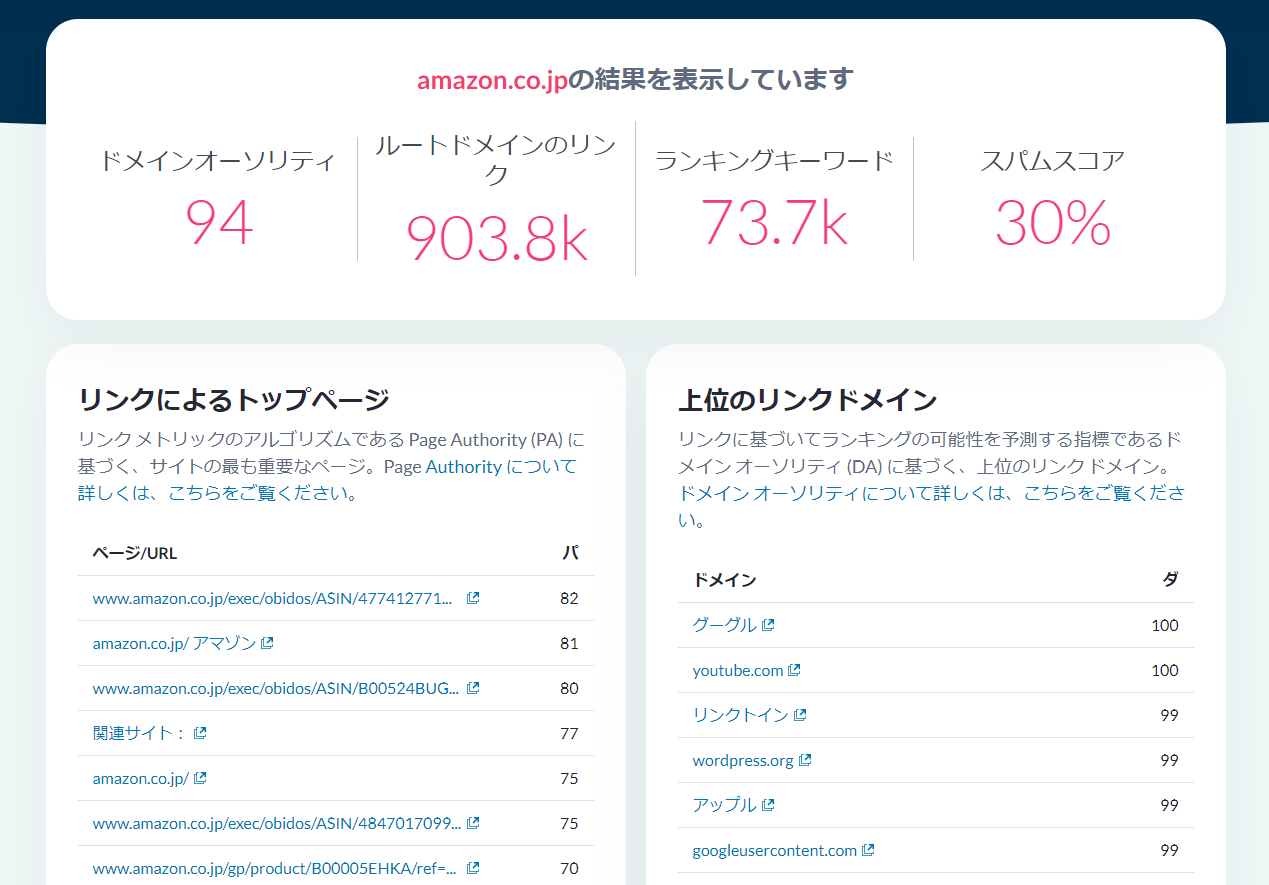Click the ドメイン column header
Screen dimensions: 1269x885
pos(725,580)
